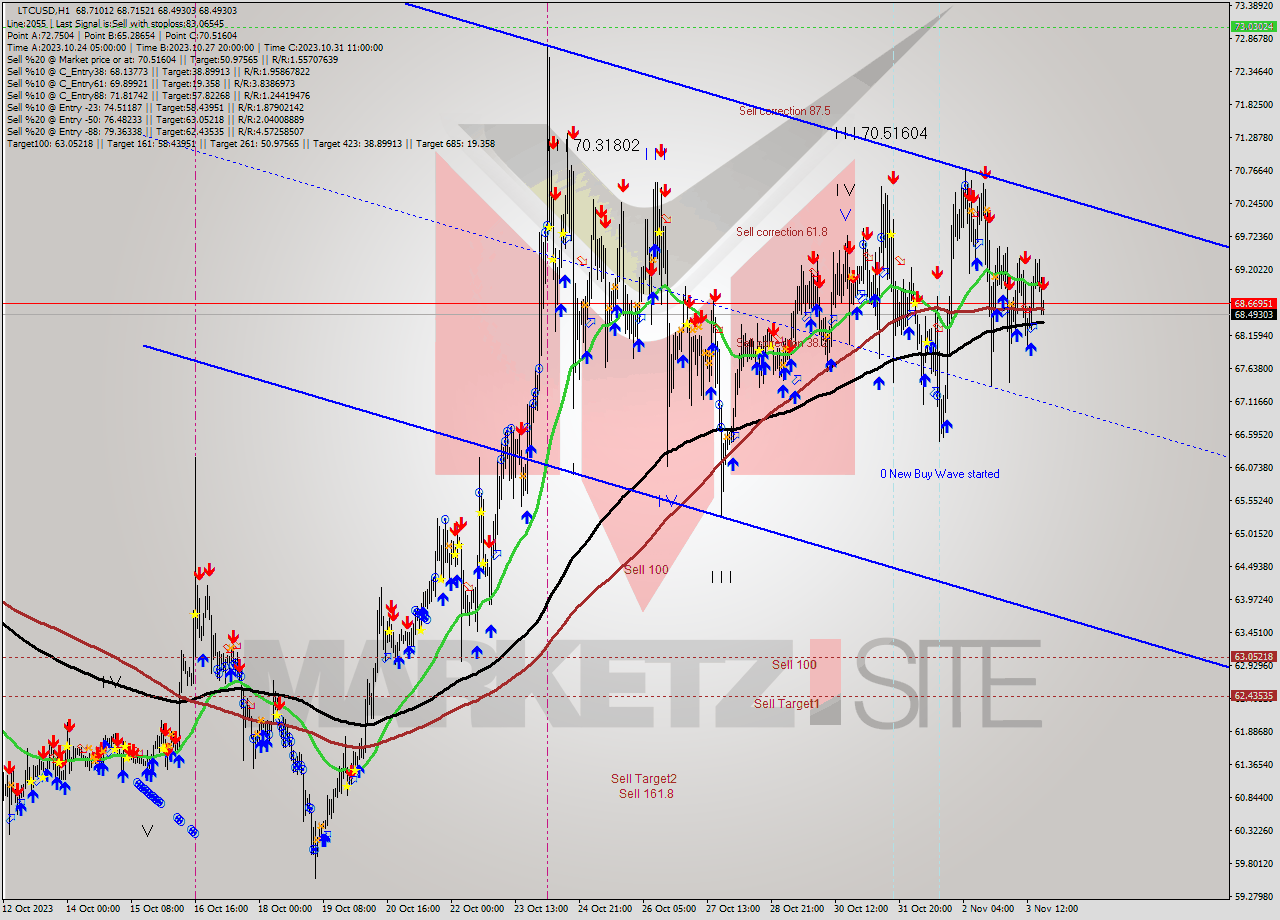The height and width of the screenshot is (920, 1280).
Task: Click 60.32260 on the price axis
Action: [x=1253, y=831]
